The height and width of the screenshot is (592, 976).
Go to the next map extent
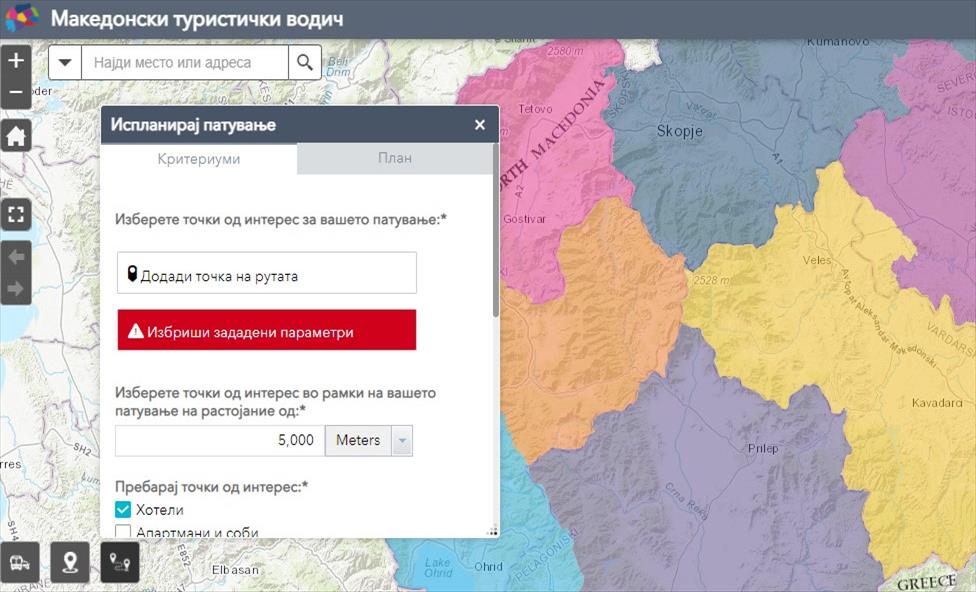16,289
